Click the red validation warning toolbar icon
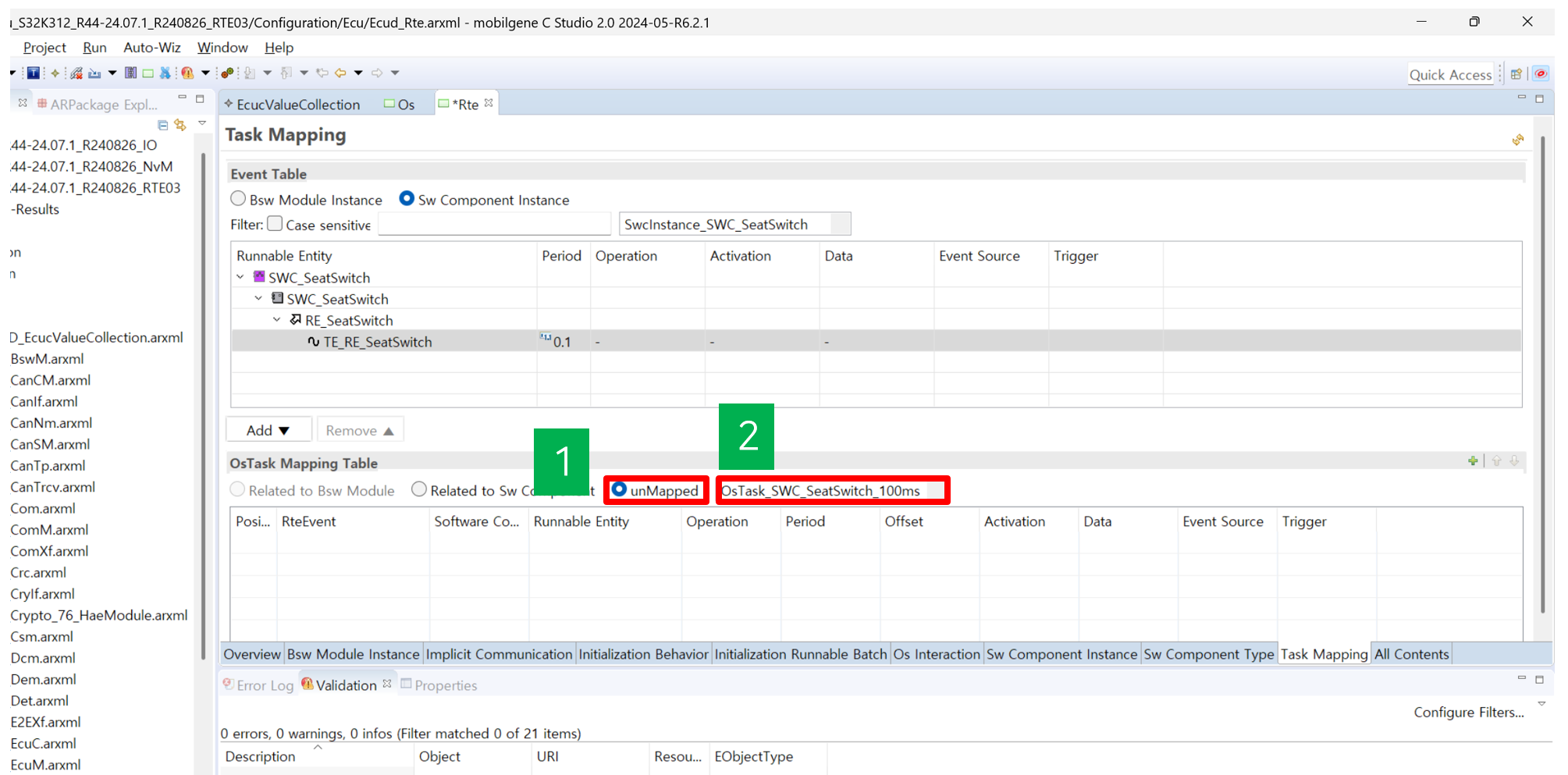This screenshot has width=1568, height=775. pyautogui.click(x=187, y=73)
